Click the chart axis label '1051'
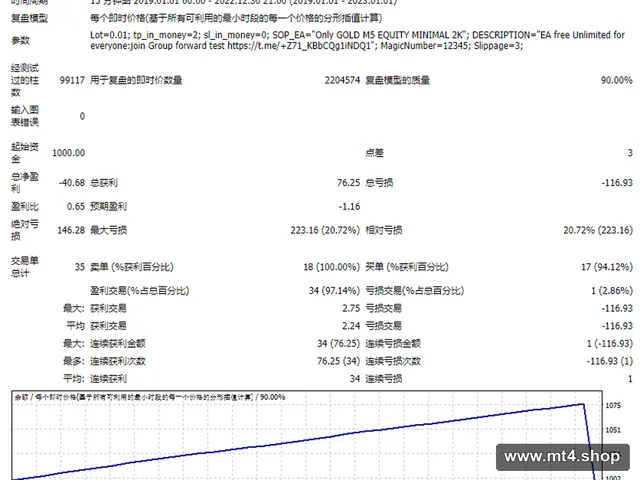 coord(613,430)
